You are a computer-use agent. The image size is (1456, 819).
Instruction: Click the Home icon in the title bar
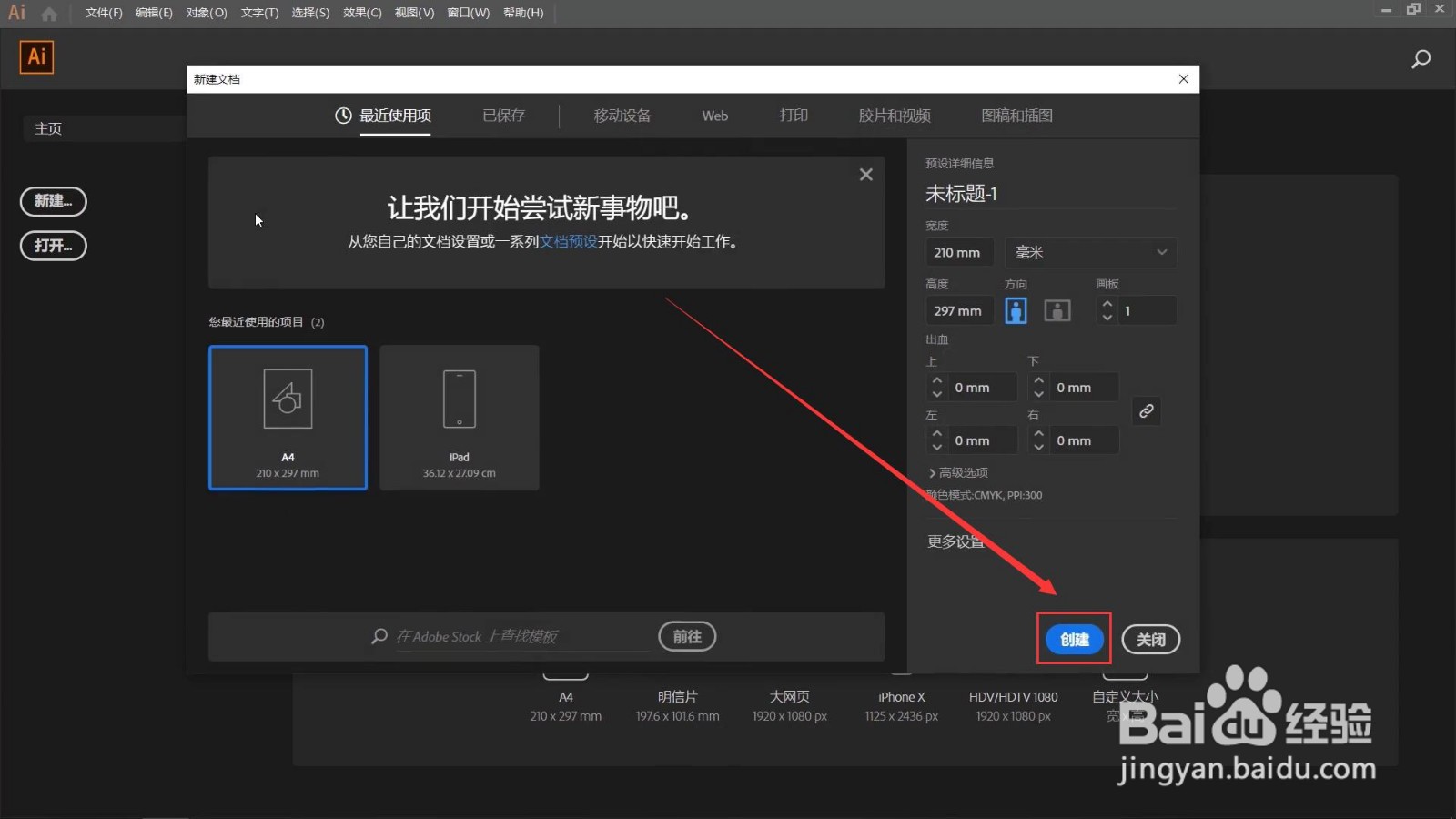pos(47,13)
